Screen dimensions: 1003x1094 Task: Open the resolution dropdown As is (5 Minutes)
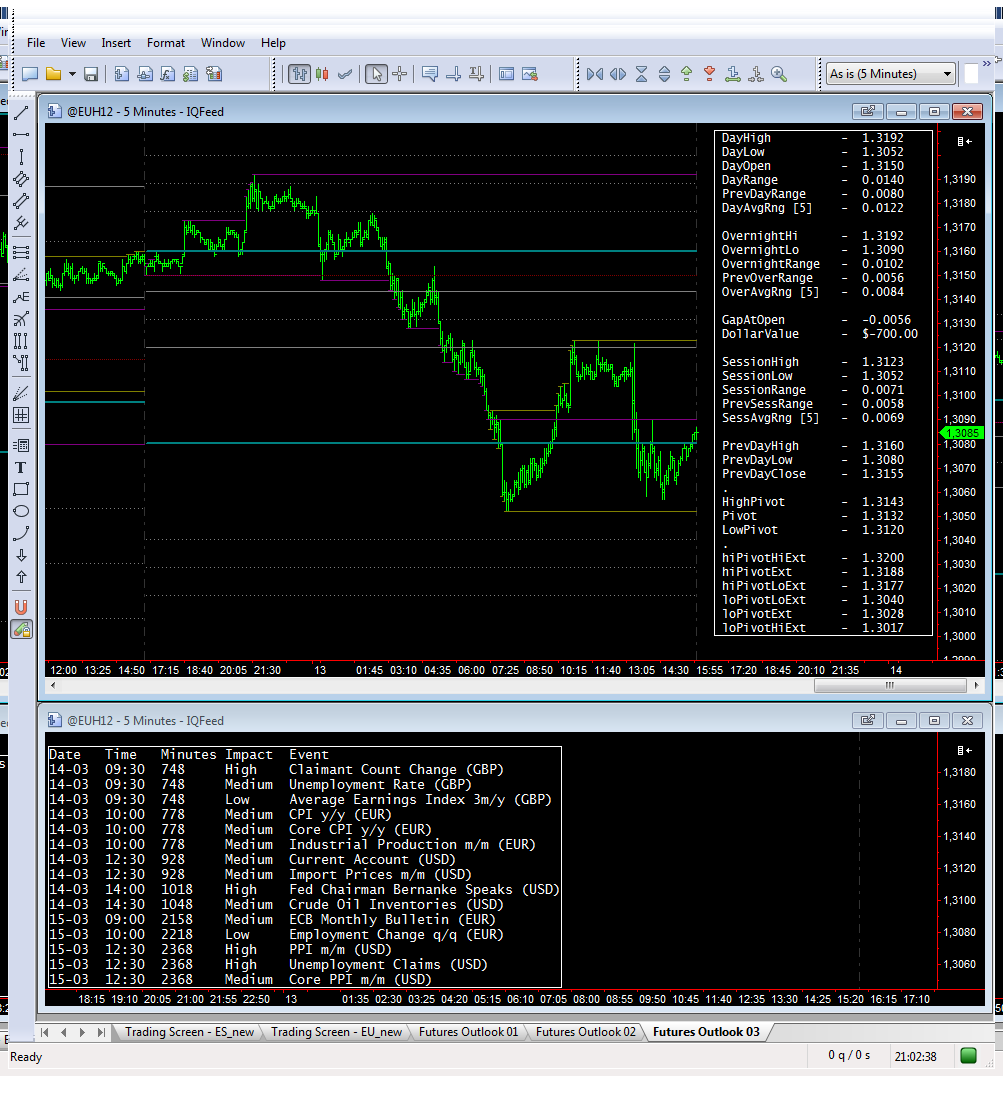click(x=891, y=74)
